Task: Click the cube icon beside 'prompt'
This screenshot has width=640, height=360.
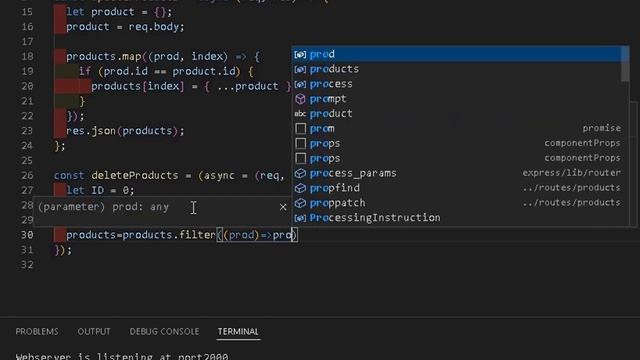Action: point(300,99)
